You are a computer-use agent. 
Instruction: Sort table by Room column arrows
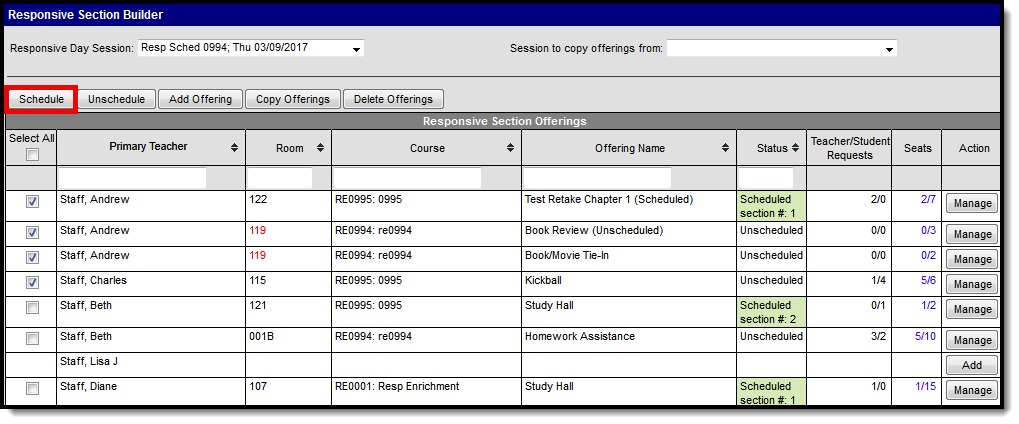pyautogui.click(x=320, y=148)
